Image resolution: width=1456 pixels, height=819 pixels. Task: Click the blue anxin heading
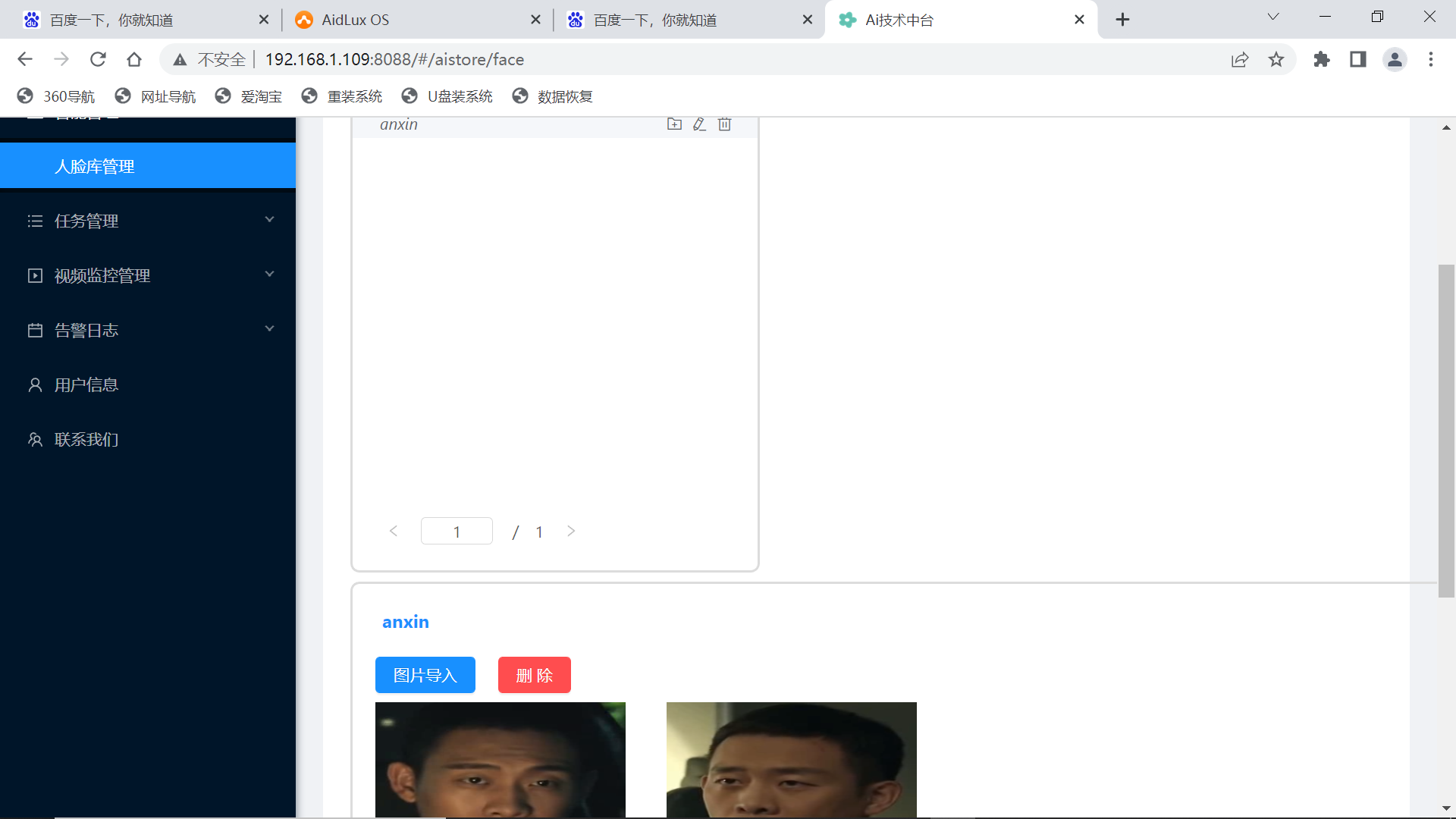pos(405,622)
